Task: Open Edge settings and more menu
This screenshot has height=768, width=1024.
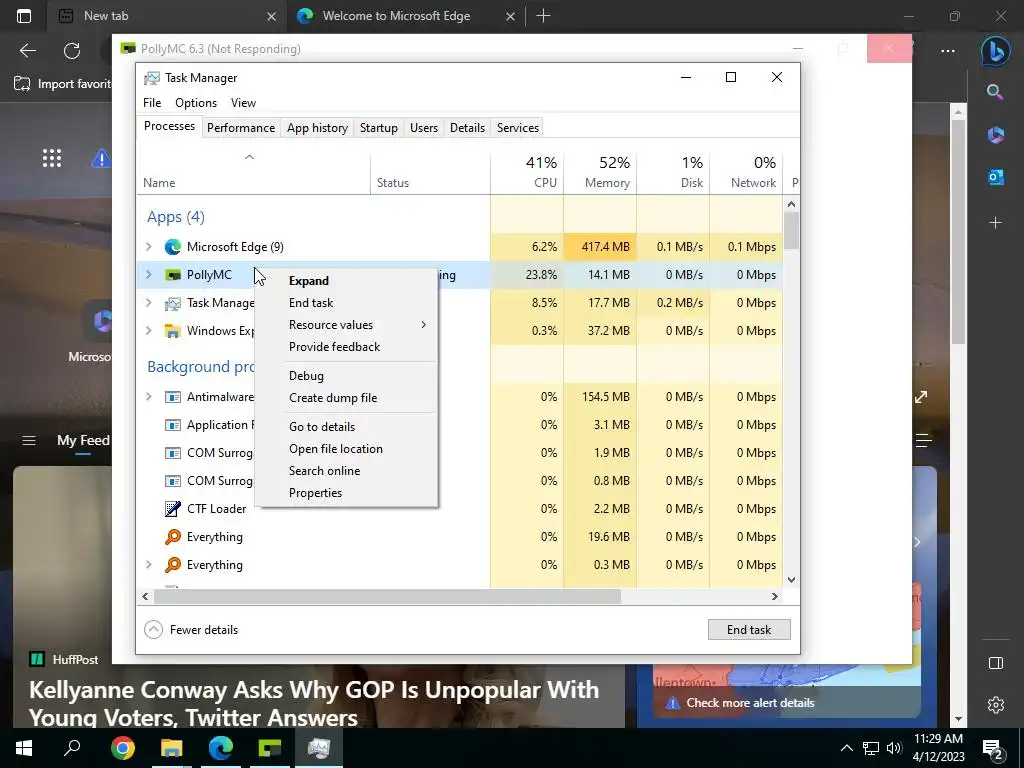Action: click(x=948, y=51)
